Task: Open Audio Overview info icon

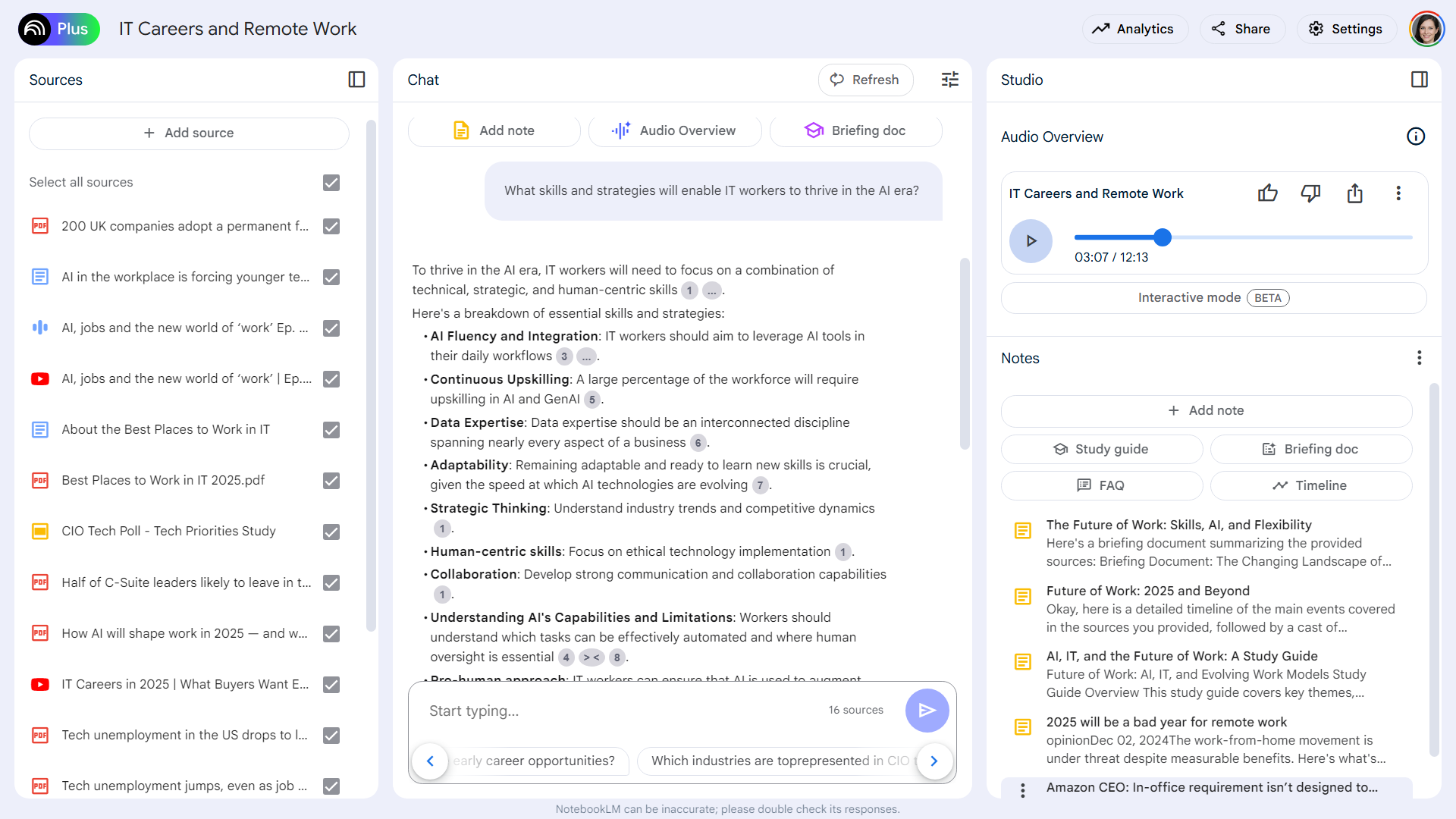Action: coord(1416,136)
